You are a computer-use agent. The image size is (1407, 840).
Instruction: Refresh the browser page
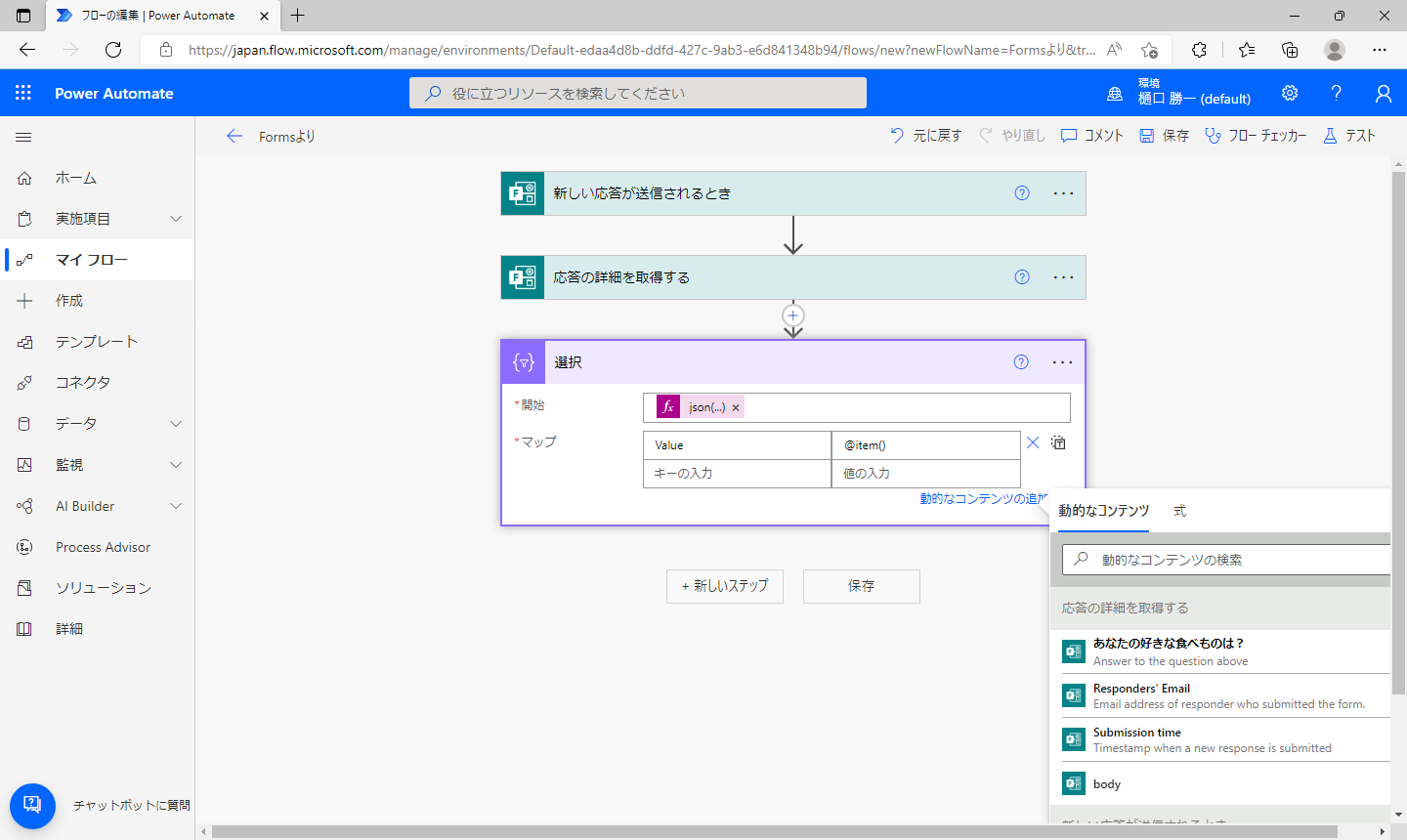click(113, 50)
